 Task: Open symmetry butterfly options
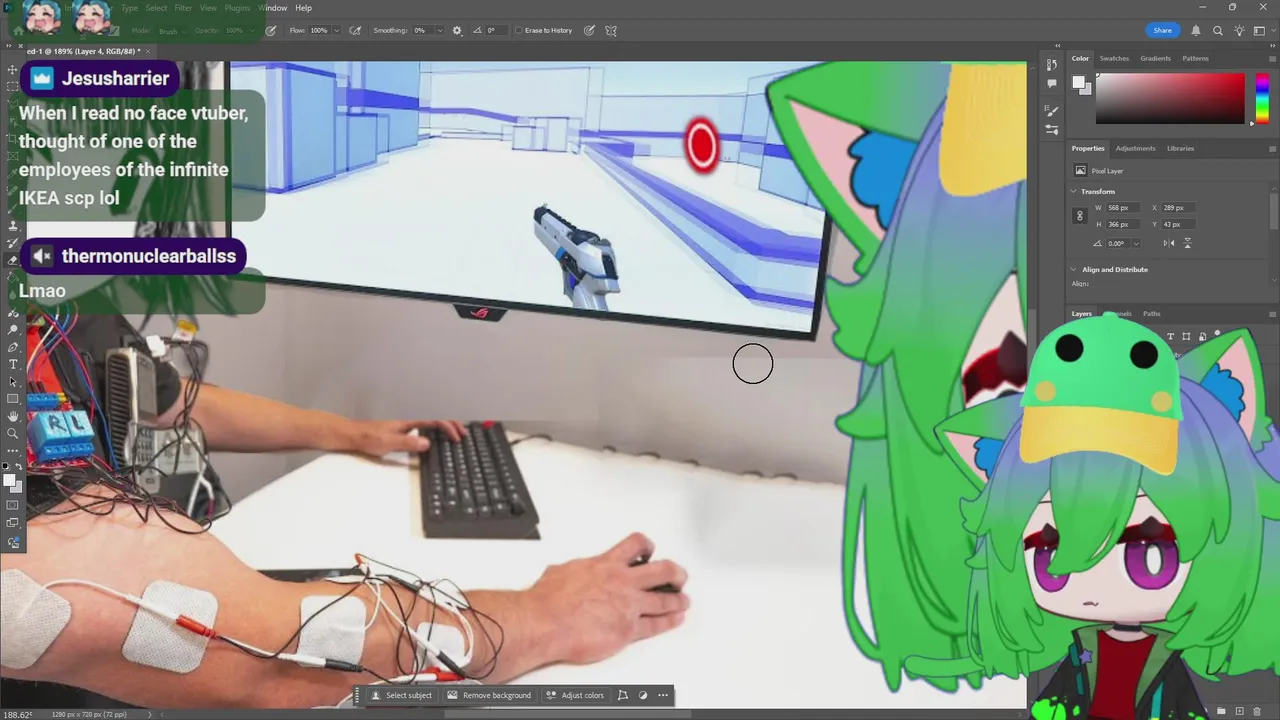point(611,31)
